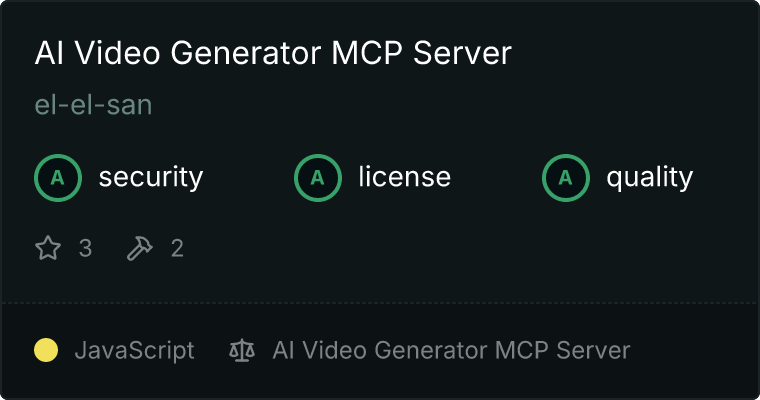Screen dimensions: 760x400
Task: Click the letter A inside the security badge
Action: [x=58, y=178]
